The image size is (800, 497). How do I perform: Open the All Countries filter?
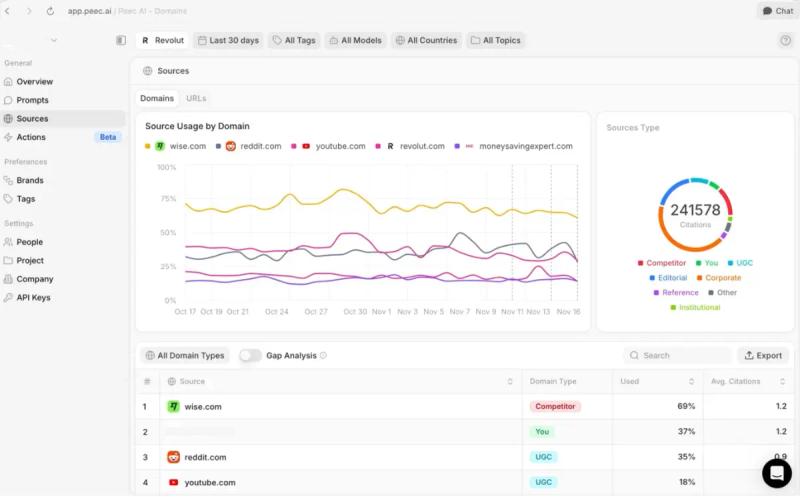pyautogui.click(x=427, y=40)
